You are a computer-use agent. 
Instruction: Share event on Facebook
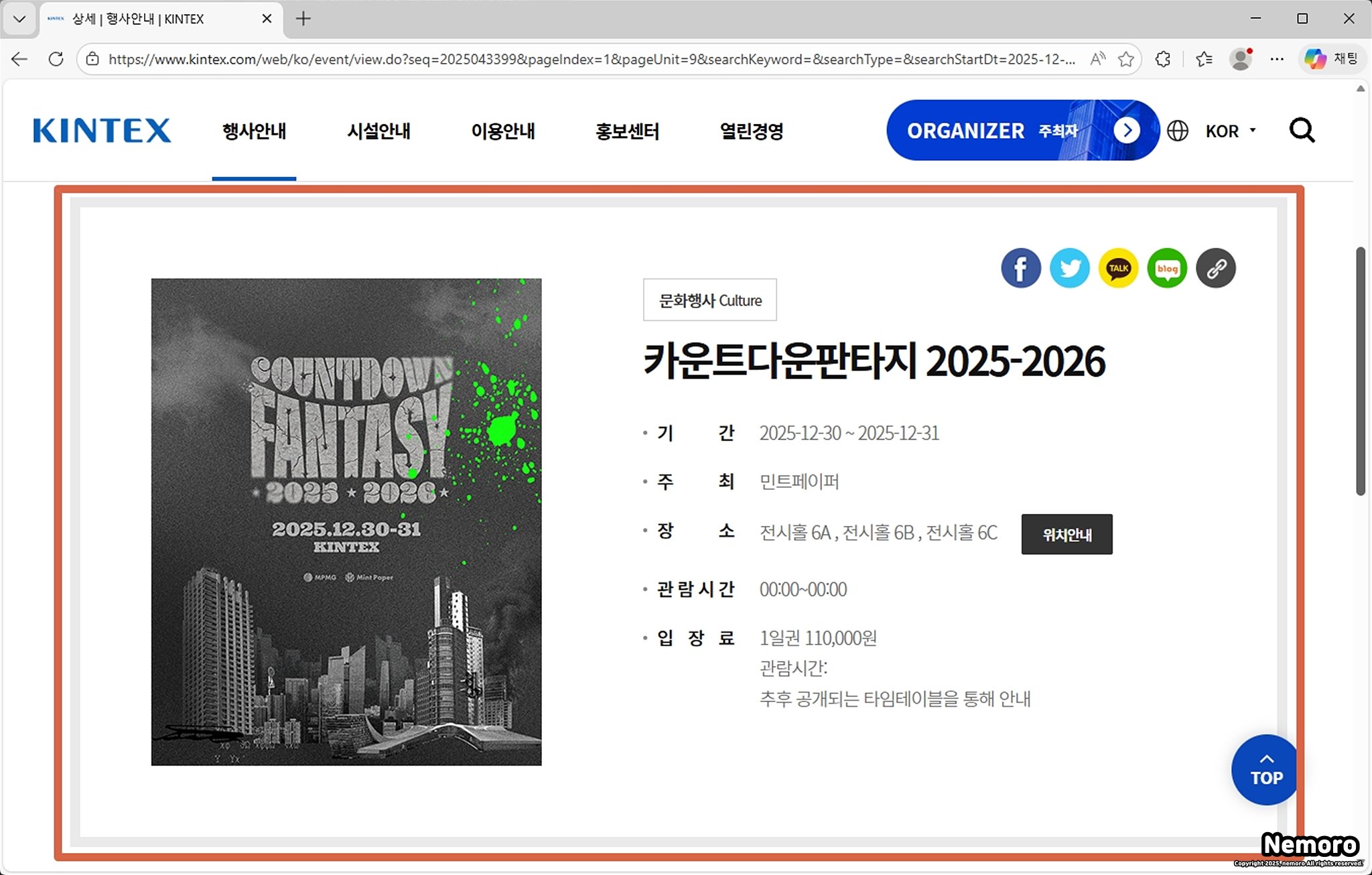pyautogui.click(x=1020, y=268)
